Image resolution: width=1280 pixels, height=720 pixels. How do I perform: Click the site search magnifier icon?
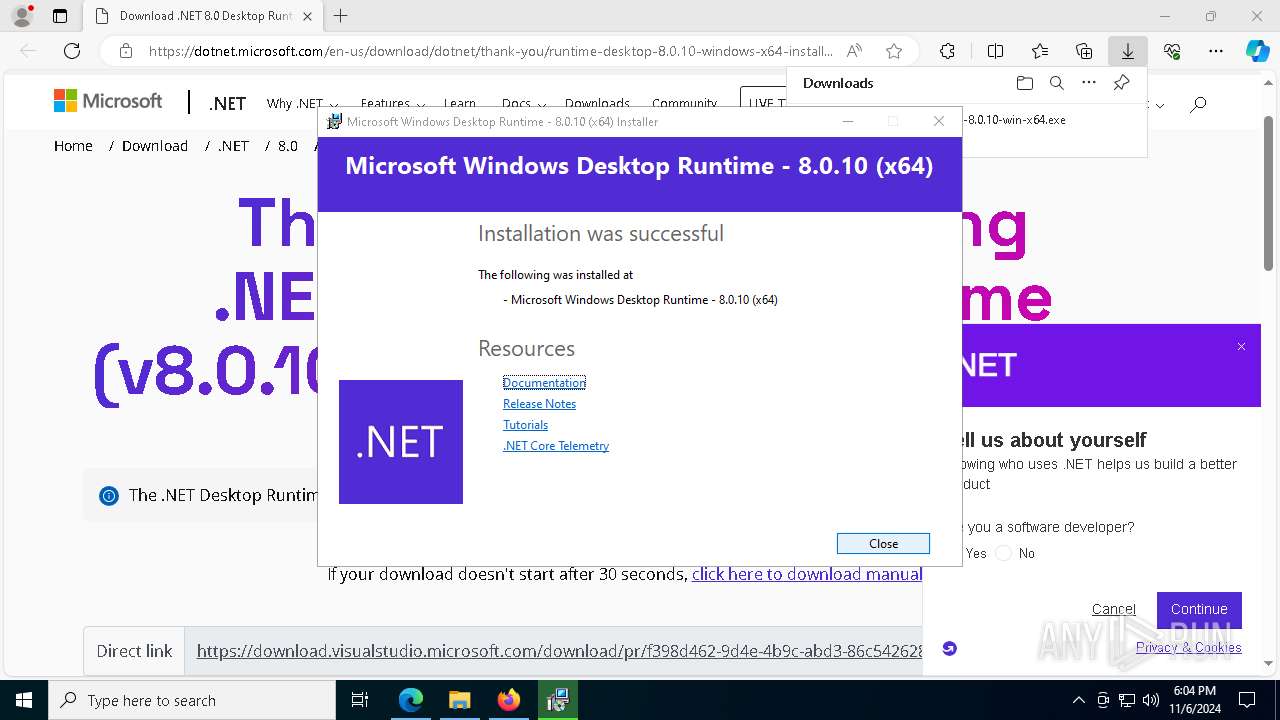point(1198,103)
